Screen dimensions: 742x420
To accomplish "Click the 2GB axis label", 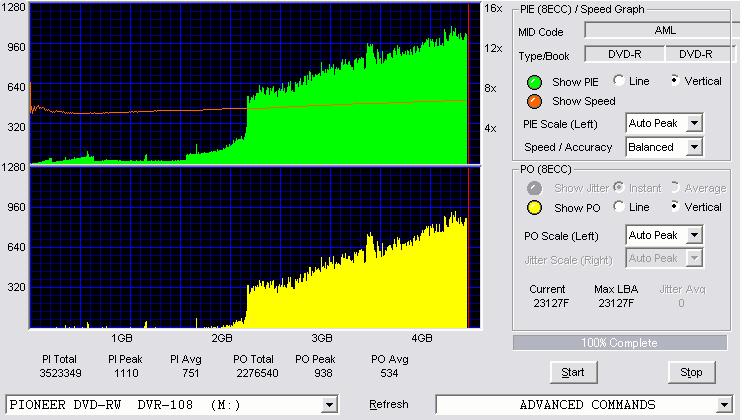I will tap(221, 338).
